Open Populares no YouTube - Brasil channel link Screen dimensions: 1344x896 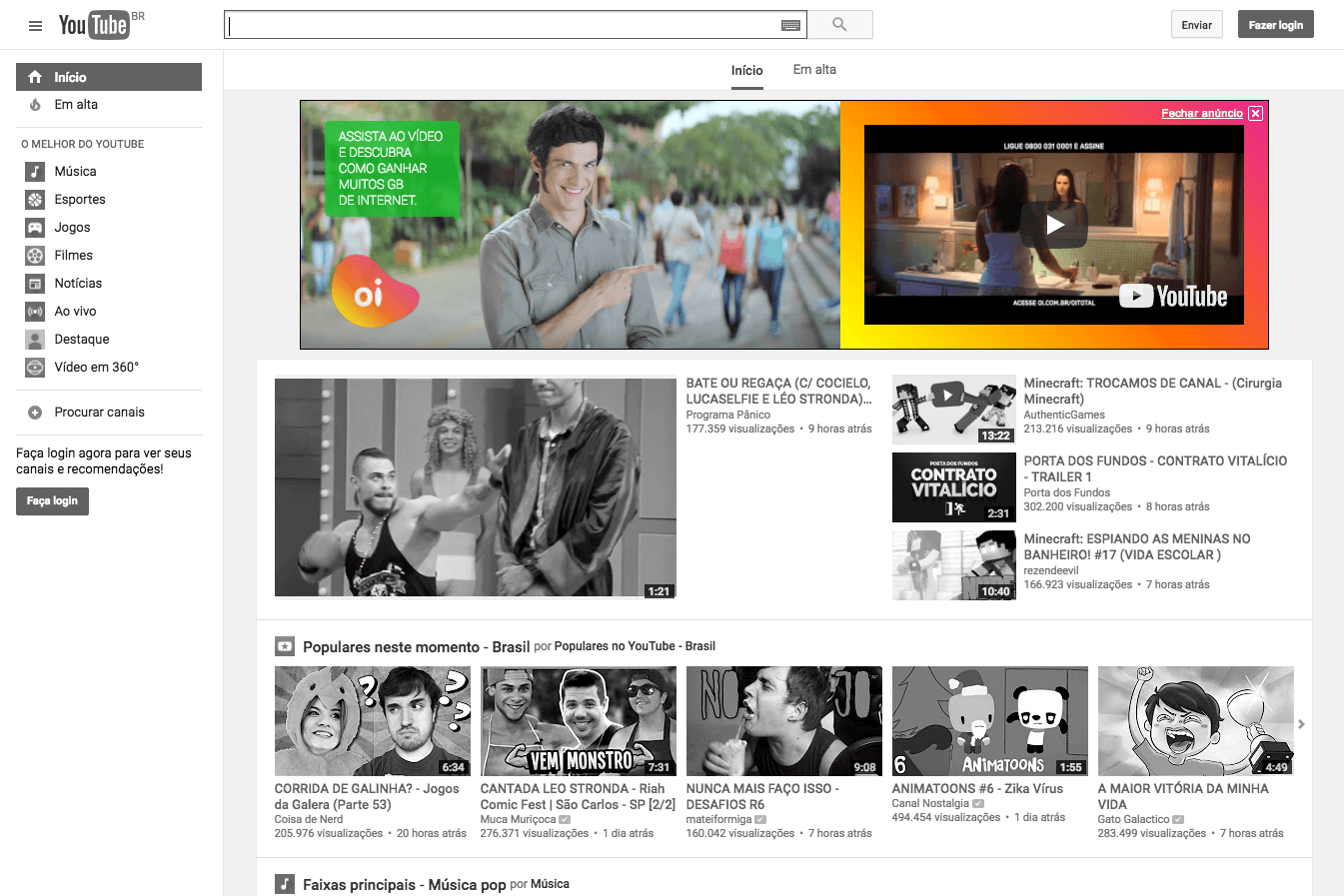pyautogui.click(x=635, y=646)
